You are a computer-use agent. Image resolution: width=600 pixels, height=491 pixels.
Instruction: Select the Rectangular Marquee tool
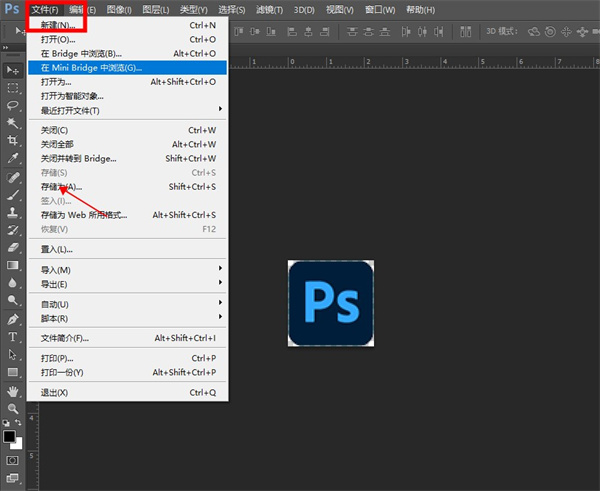pyautogui.click(x=13, y=88)
